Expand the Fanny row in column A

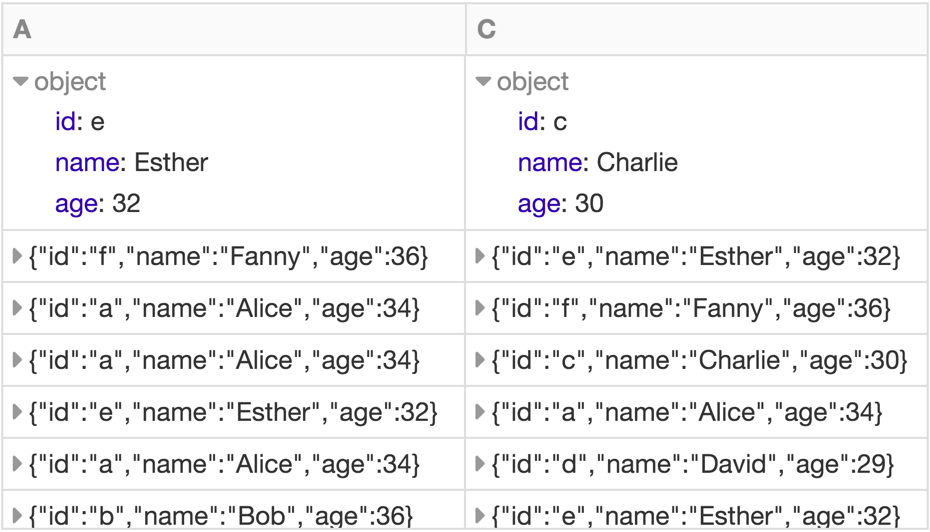tap(18, 257)
